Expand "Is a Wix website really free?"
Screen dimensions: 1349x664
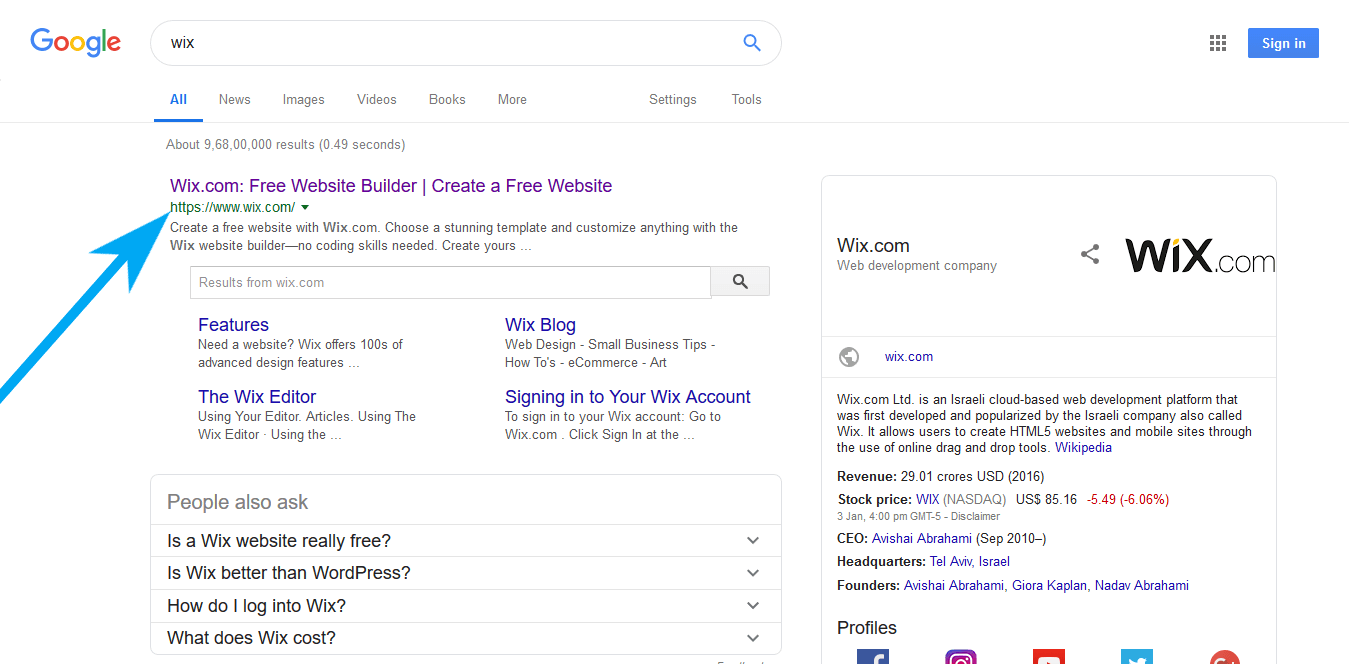(466, 541)
